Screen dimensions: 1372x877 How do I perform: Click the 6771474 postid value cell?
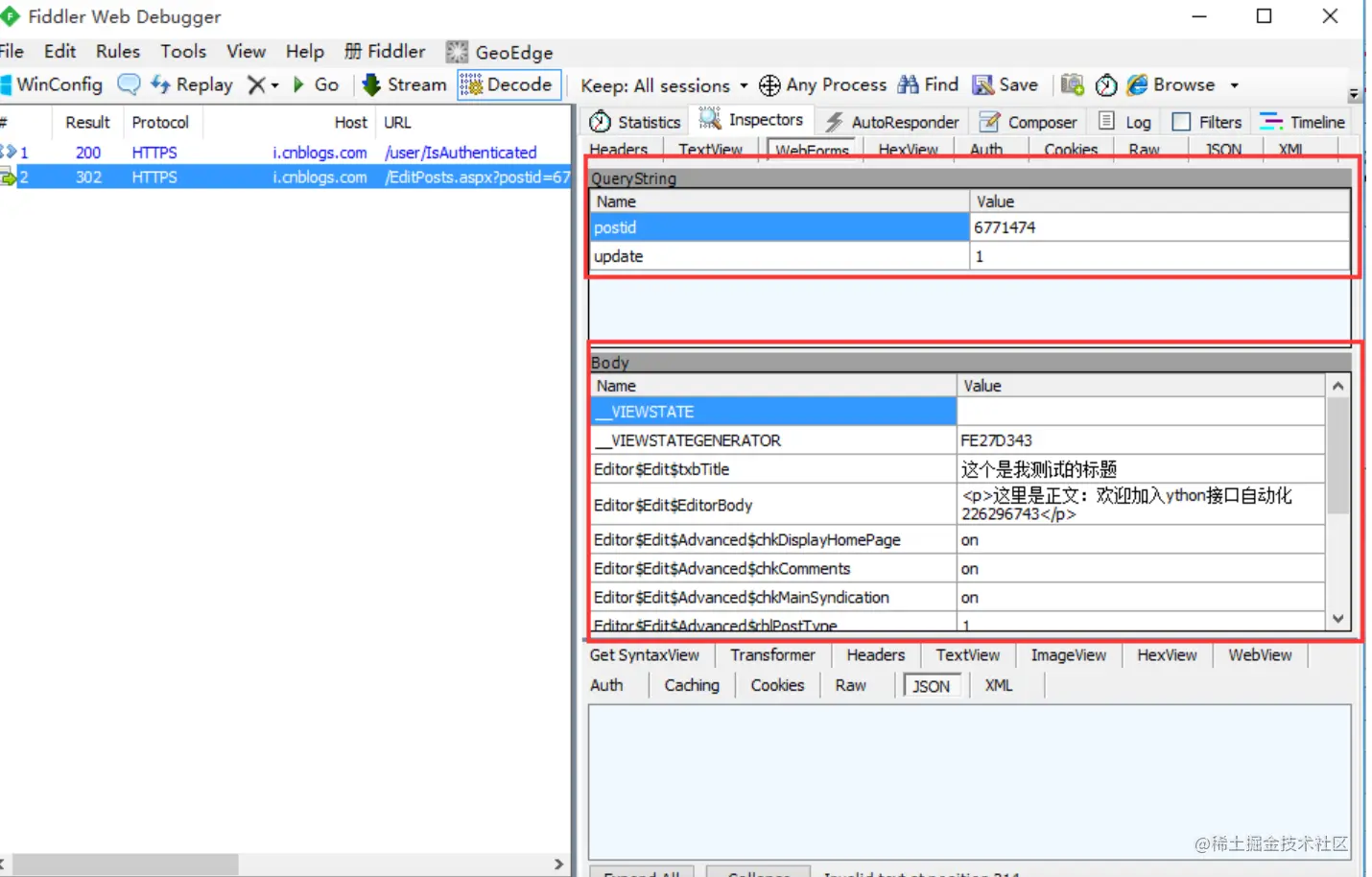point(1160,227)
